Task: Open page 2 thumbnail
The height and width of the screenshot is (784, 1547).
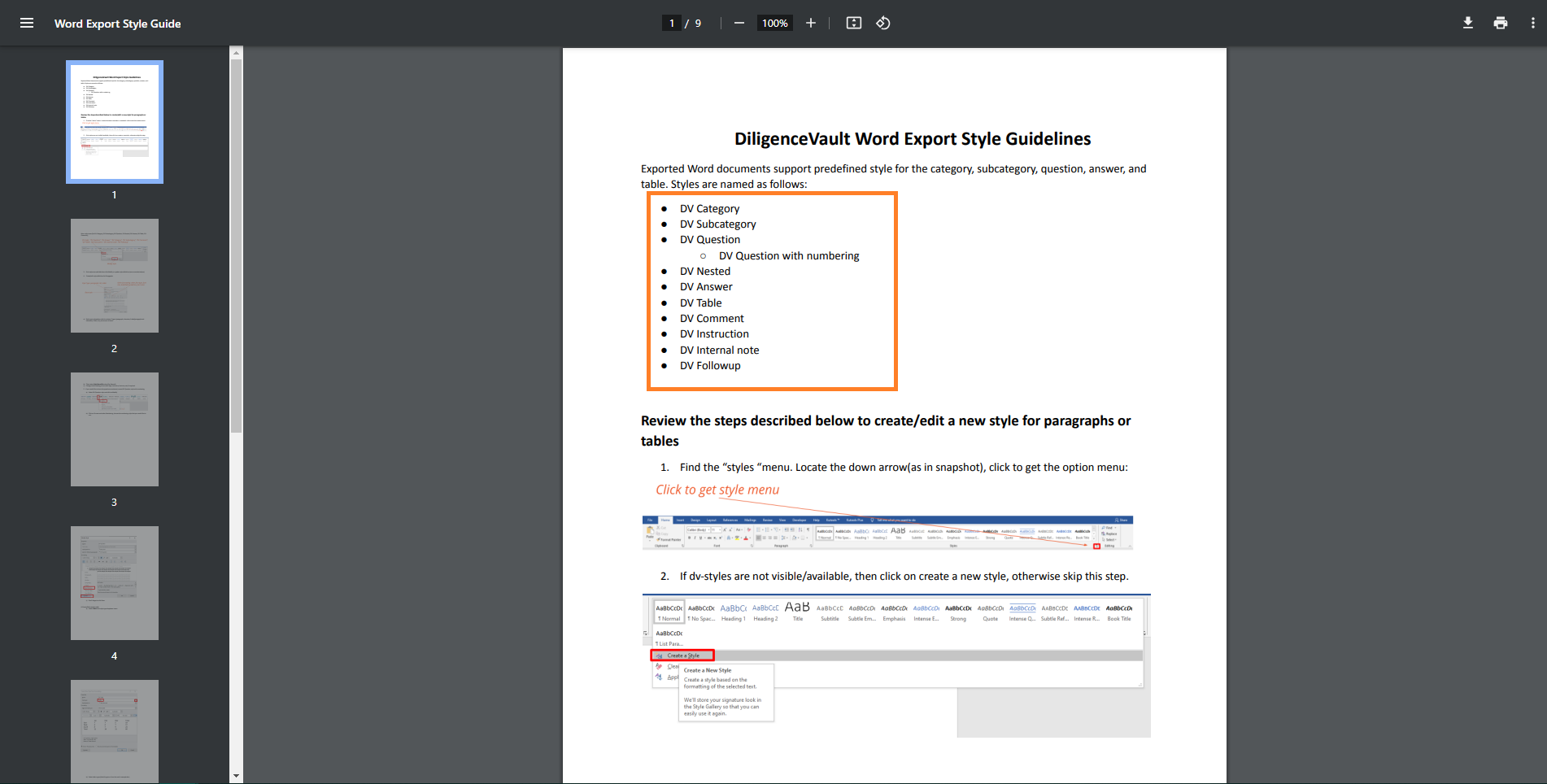Action: click(x=115, y=276)
